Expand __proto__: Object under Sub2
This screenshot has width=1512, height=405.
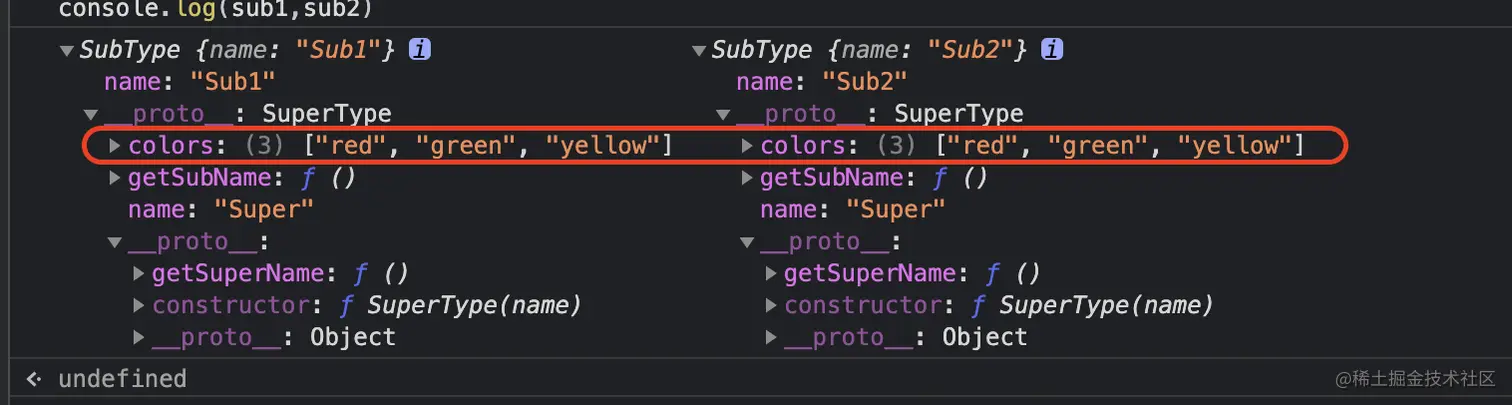pos(771,337)
